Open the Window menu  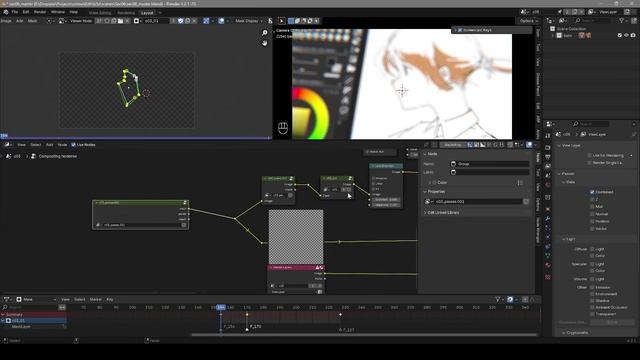58,12
